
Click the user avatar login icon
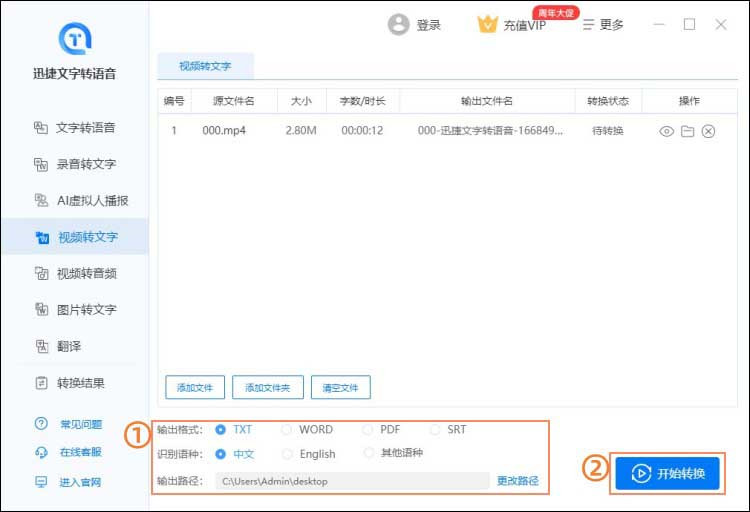coord(398,24)
